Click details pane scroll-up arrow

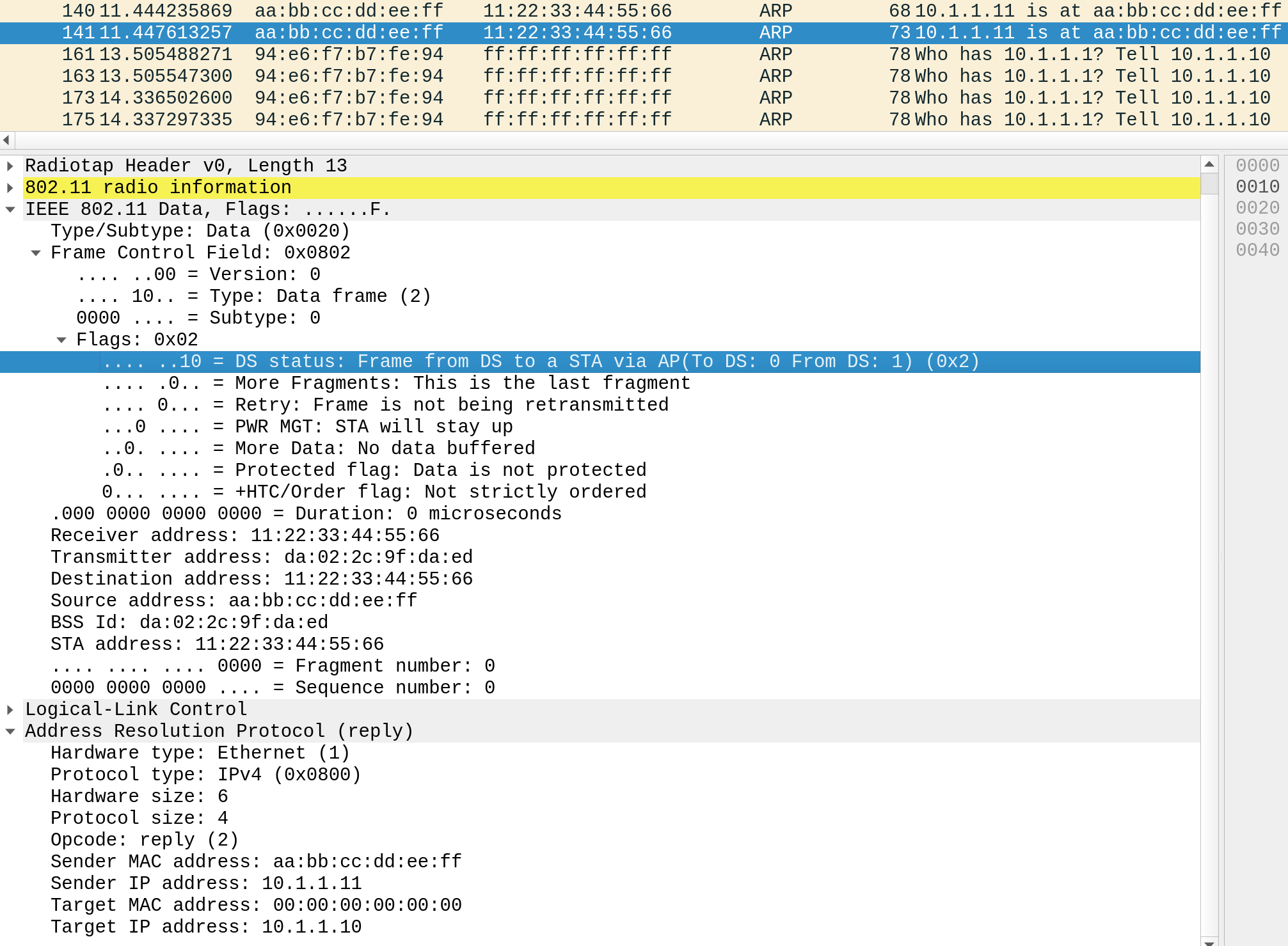1209,164
